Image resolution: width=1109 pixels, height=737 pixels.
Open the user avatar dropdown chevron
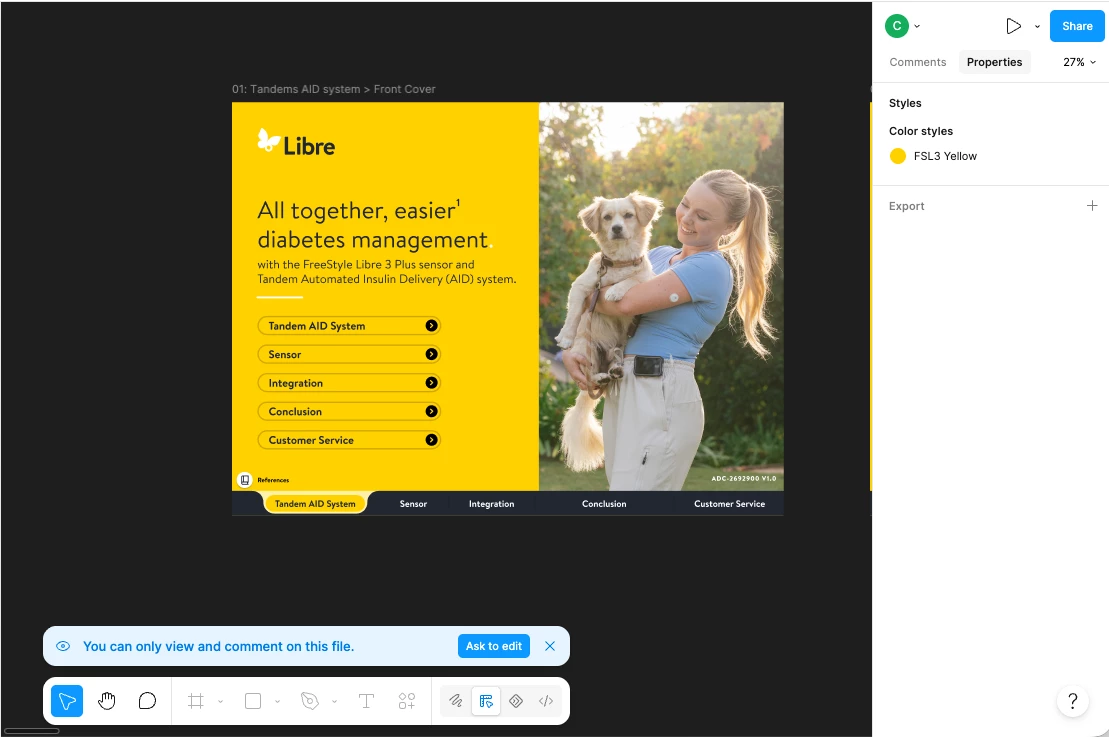917,26
